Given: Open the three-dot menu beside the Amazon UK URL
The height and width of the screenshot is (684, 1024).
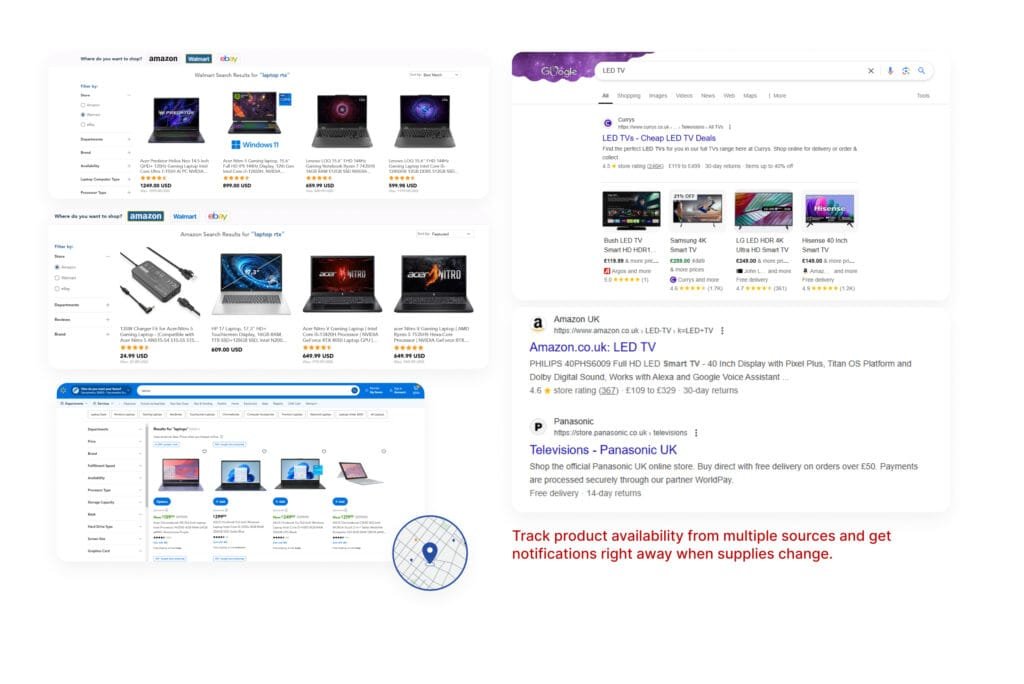Looking at the screenshot, I should (x=722, y=331).
